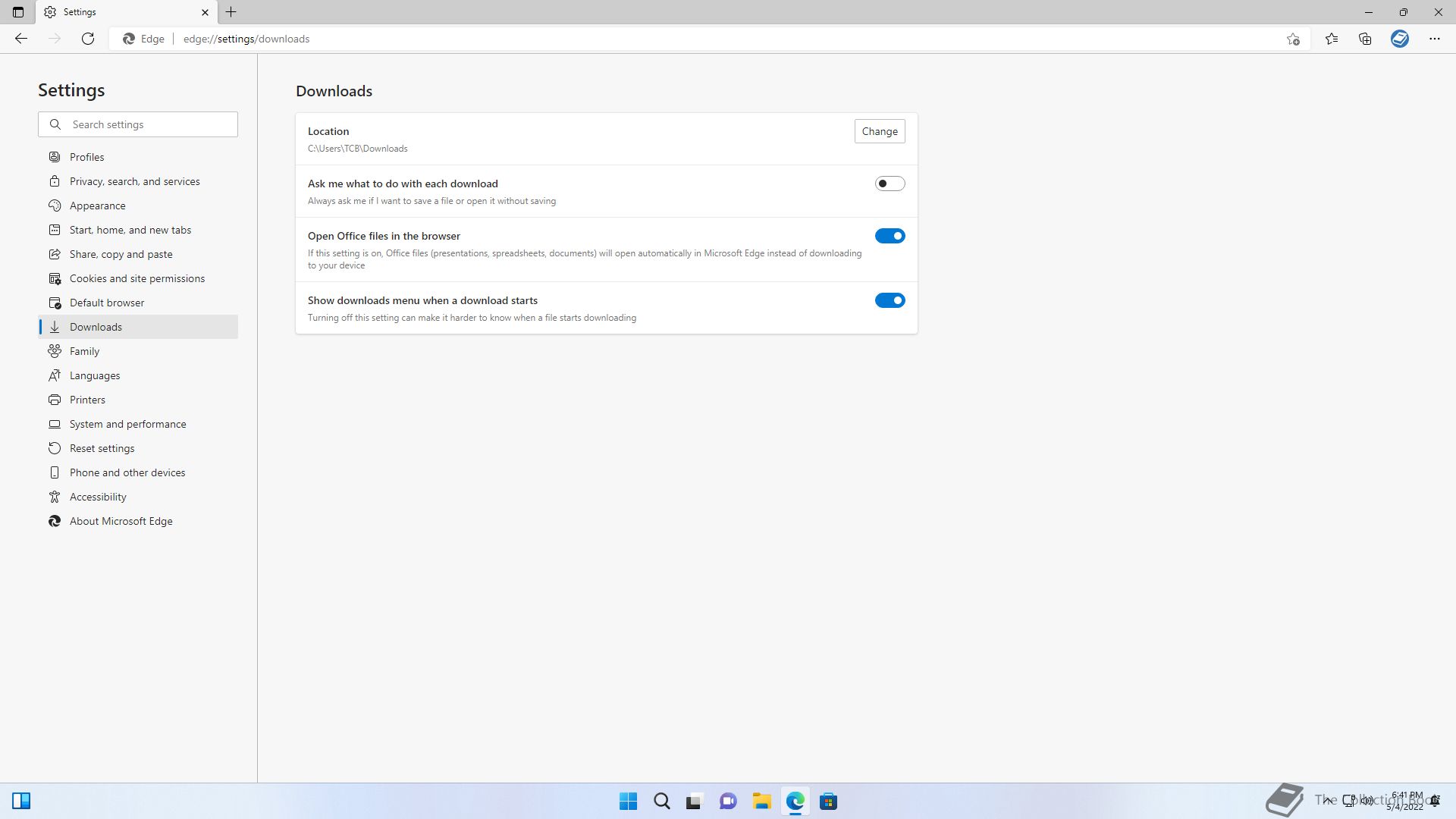Click the Printers icon in sidebar
The image size is (1456, 819).
pyautogui.click(x=55, y=400)
